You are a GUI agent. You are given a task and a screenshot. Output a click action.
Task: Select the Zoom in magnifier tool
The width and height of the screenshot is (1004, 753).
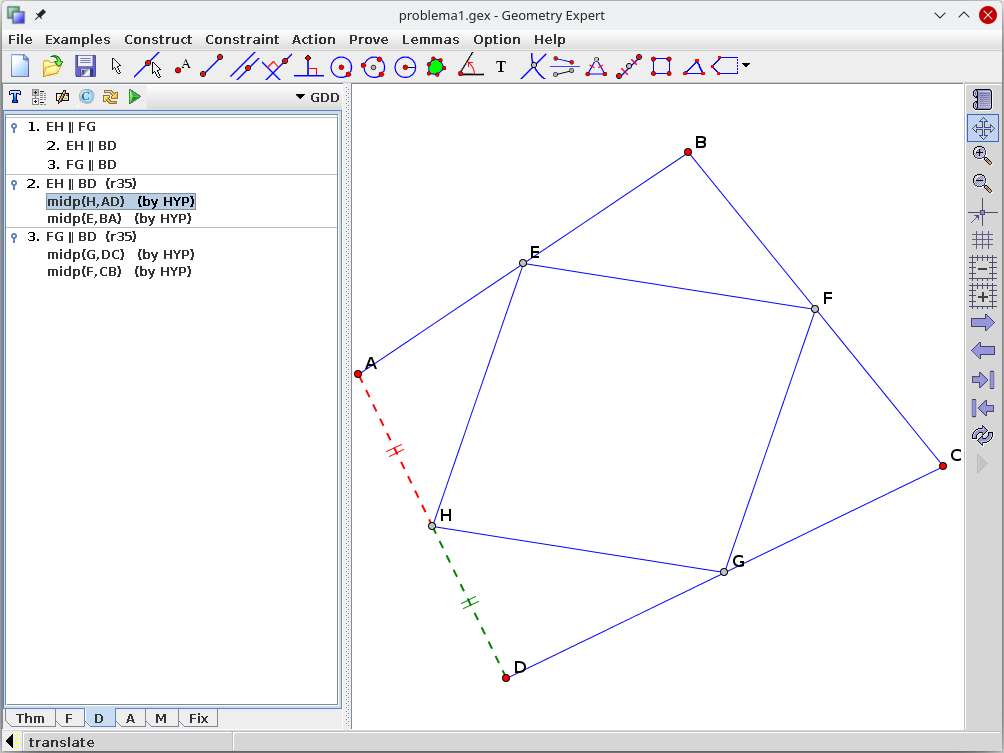pos(982,156)
